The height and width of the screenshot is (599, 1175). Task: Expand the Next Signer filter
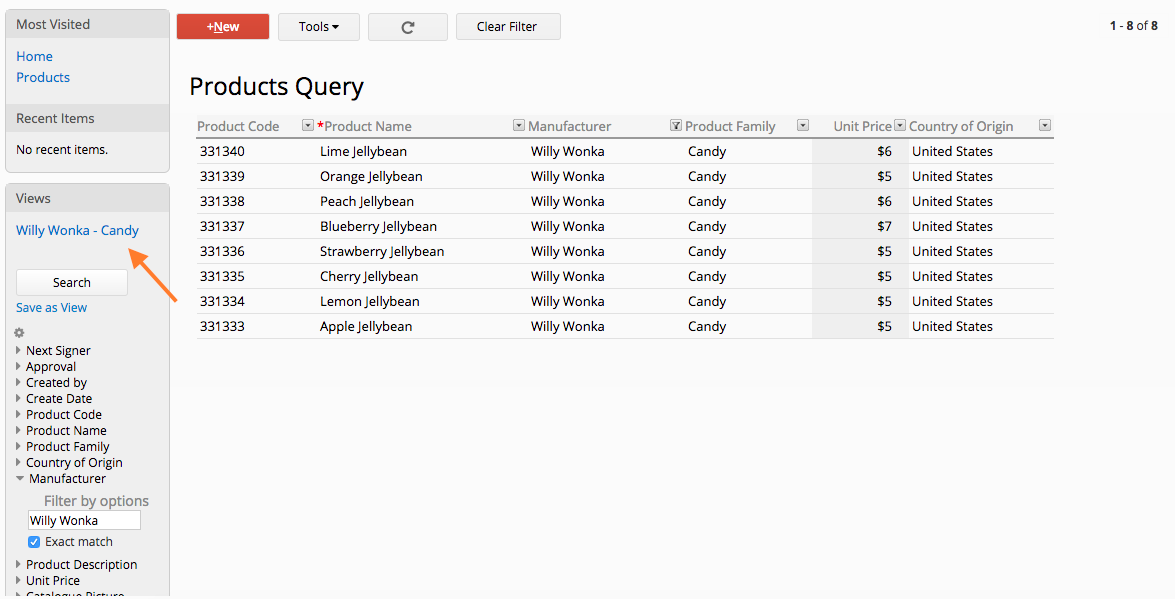pos(19,350)
